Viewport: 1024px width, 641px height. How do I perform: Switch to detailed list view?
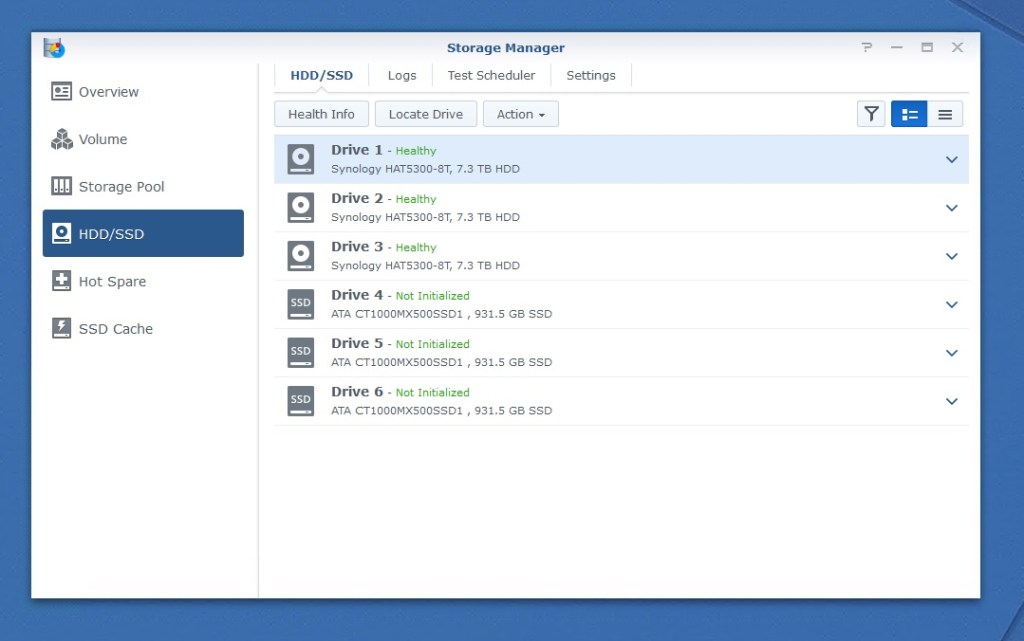pyautogui.click(x=909, y=114)
